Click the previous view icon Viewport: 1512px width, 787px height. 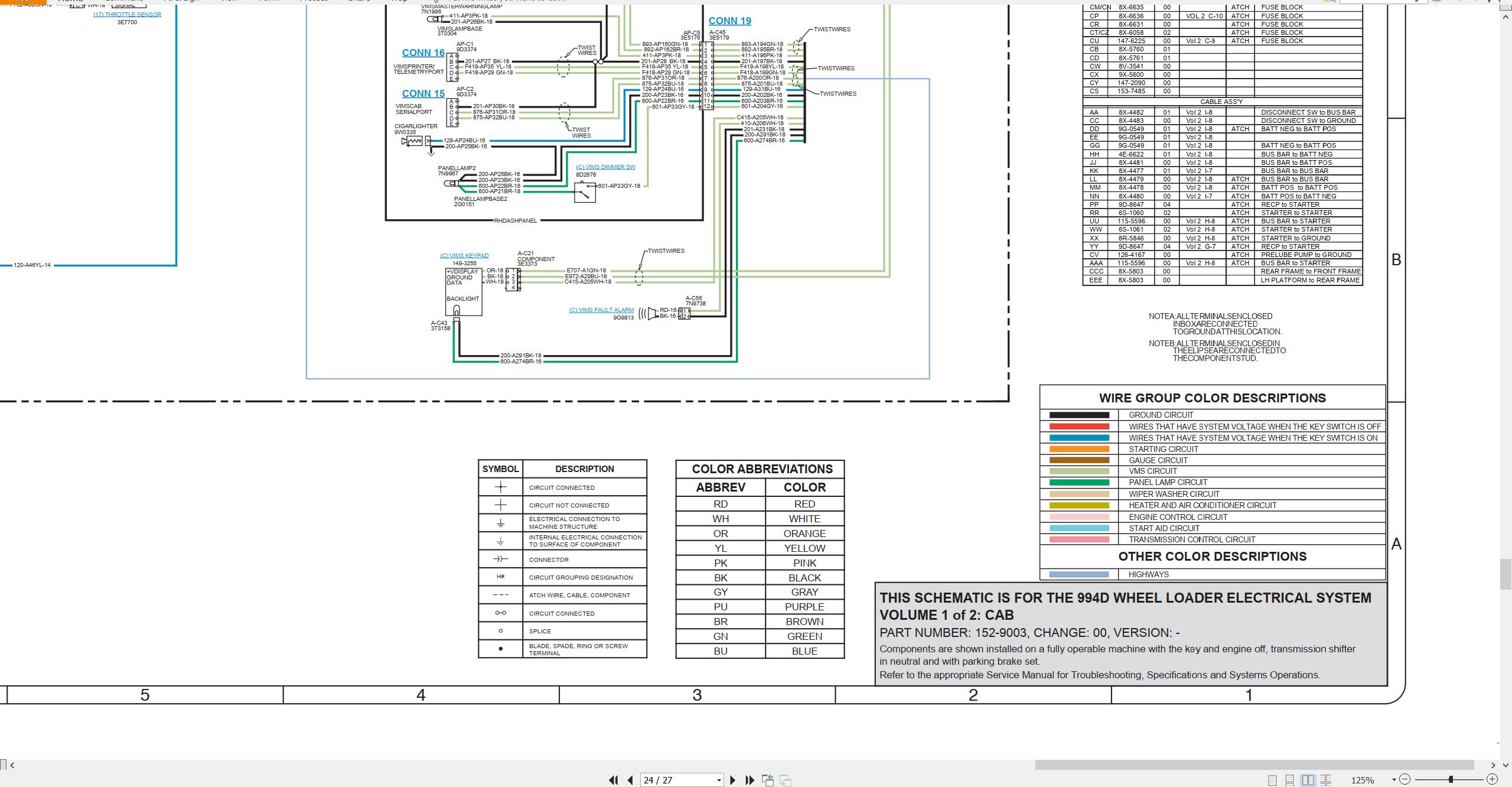pyautogui.click(x=768, y=780)
